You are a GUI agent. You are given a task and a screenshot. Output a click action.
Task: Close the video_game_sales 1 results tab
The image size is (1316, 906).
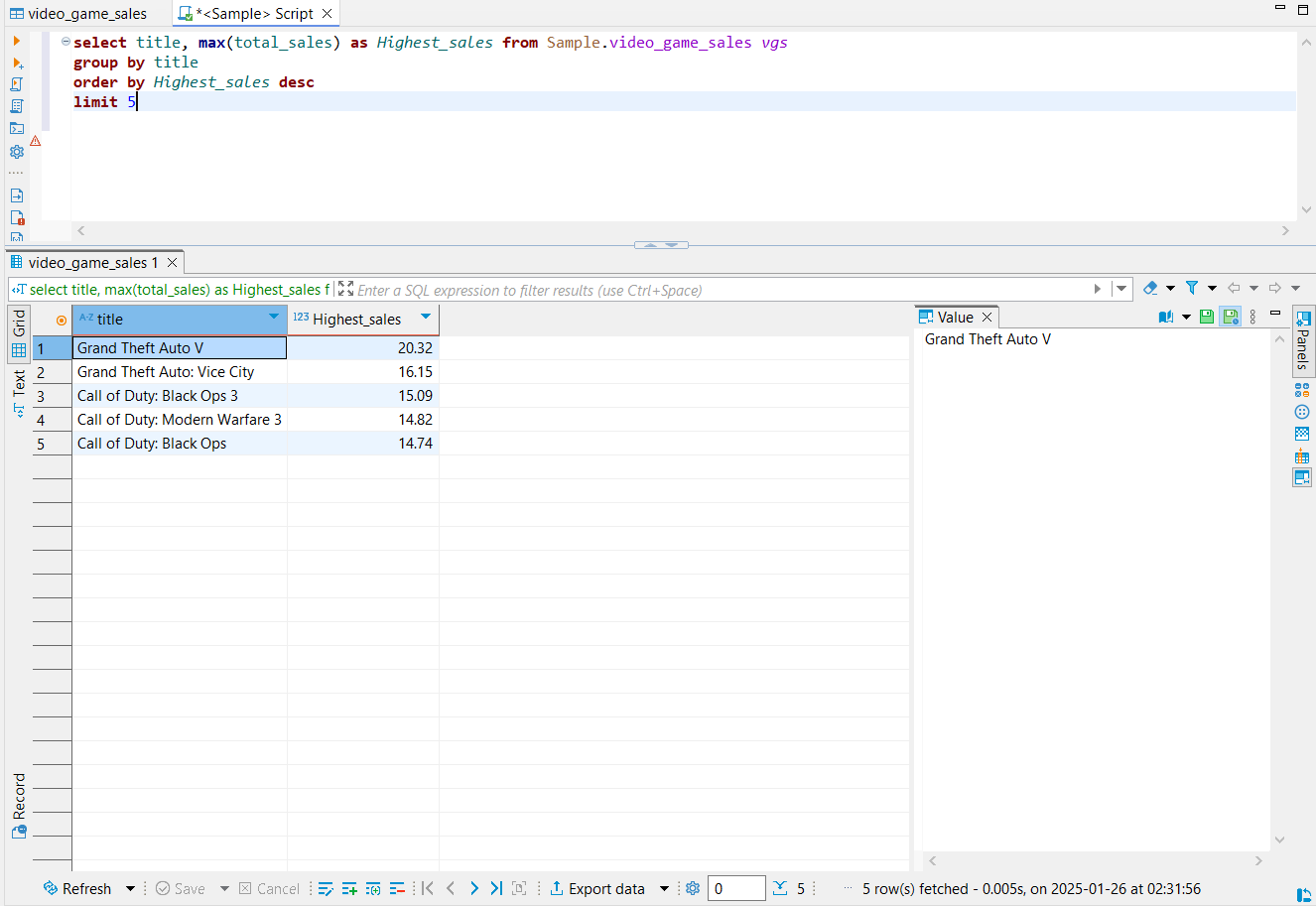172,262
